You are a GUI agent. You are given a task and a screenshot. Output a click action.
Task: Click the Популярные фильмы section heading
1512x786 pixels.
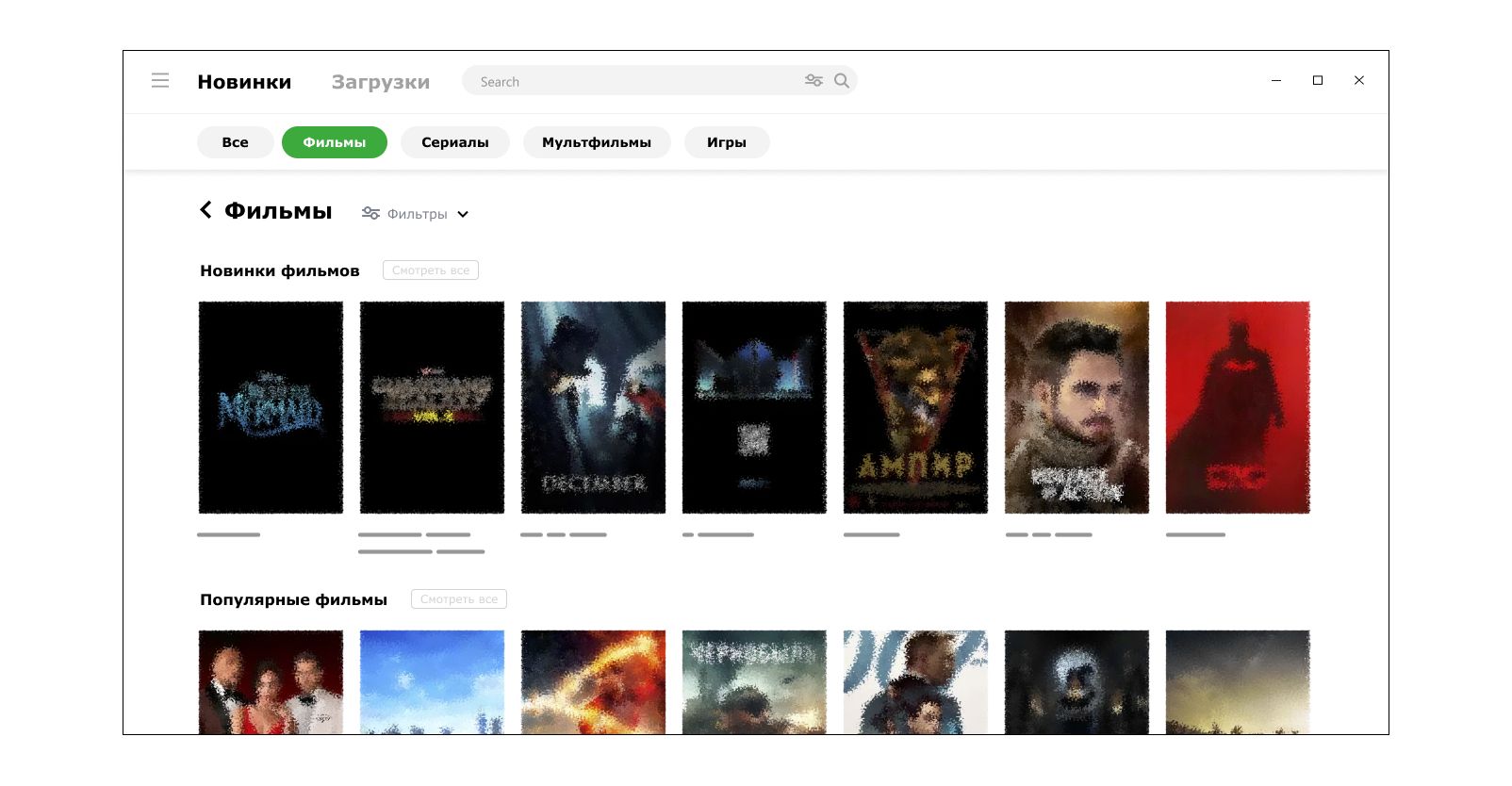click(293, 600)
